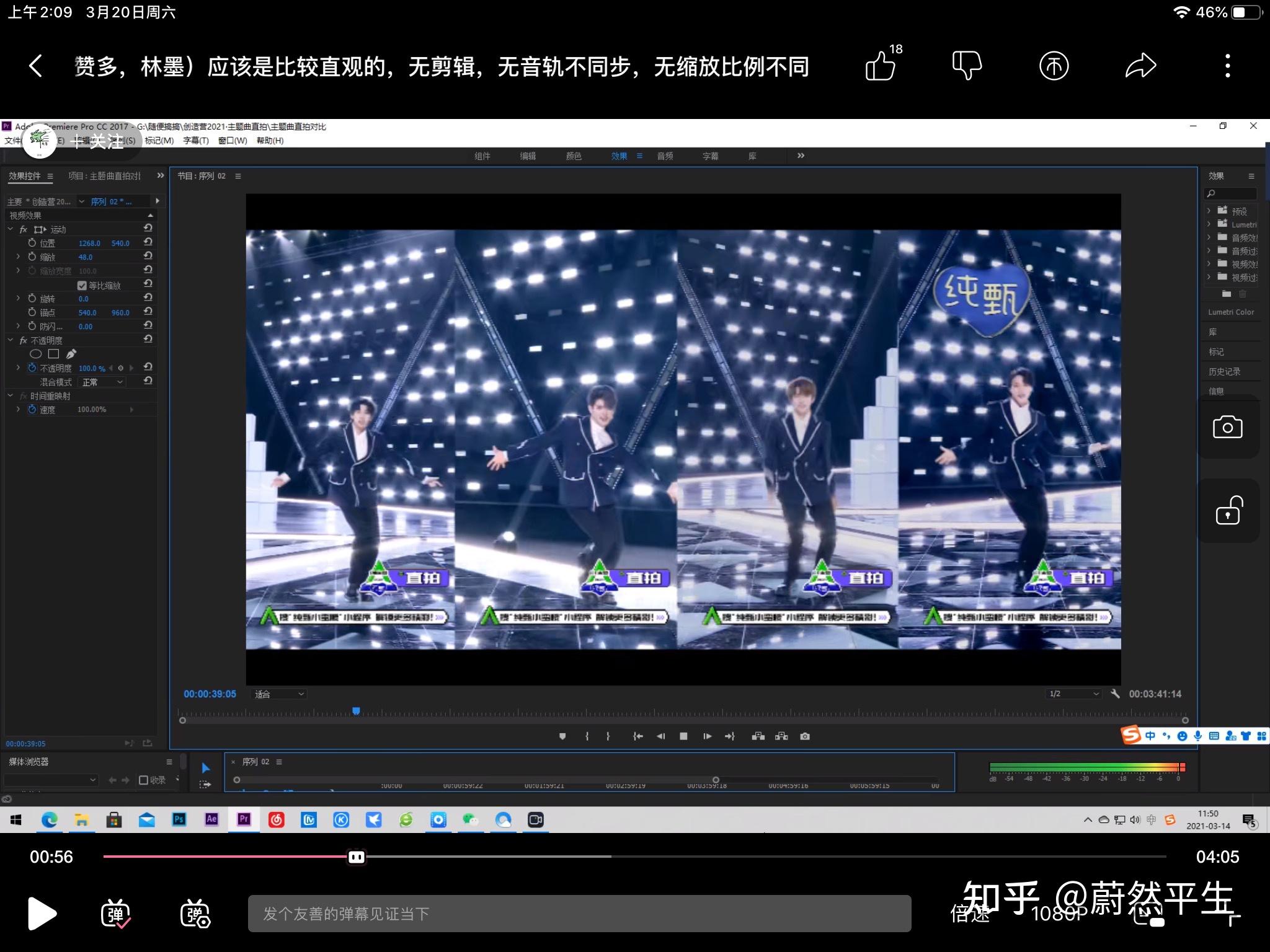1270x952 pixels.
Task: Open the 混合模式 正常 dropdown
Action: 103,382
